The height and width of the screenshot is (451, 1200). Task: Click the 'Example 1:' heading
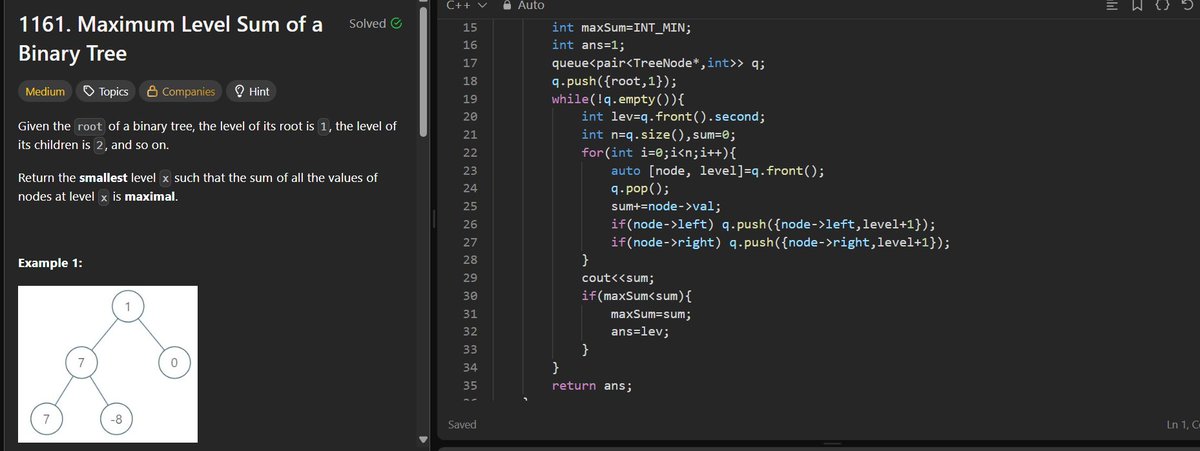50,263
